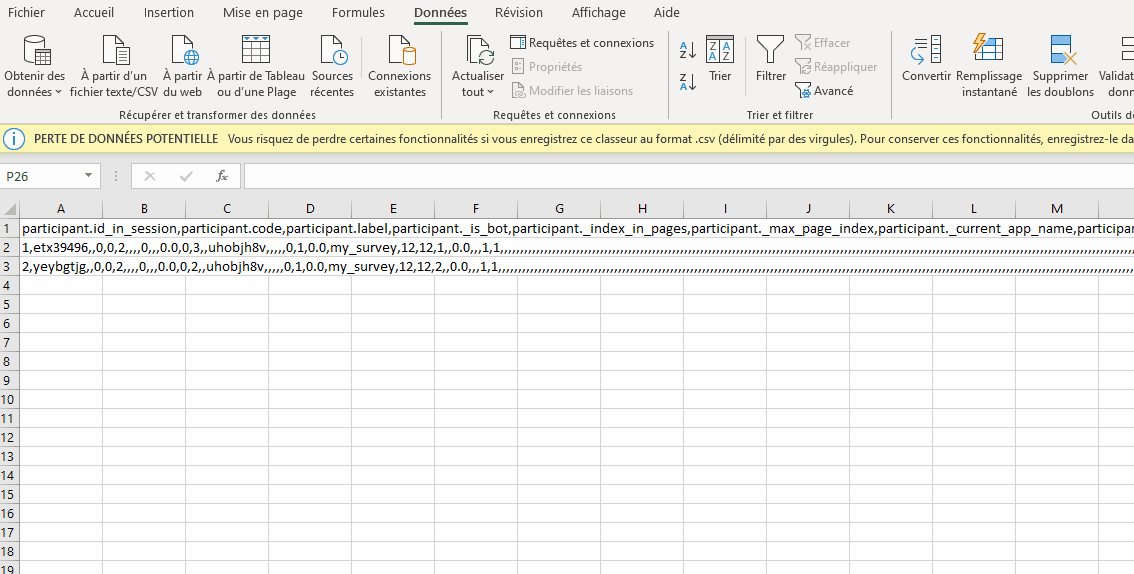The height and width of the screenshot is (574, 1134).
Task: Click the PERTE DE DONNÉES POTENTIELLE info icon
Action: click(14, 139)
